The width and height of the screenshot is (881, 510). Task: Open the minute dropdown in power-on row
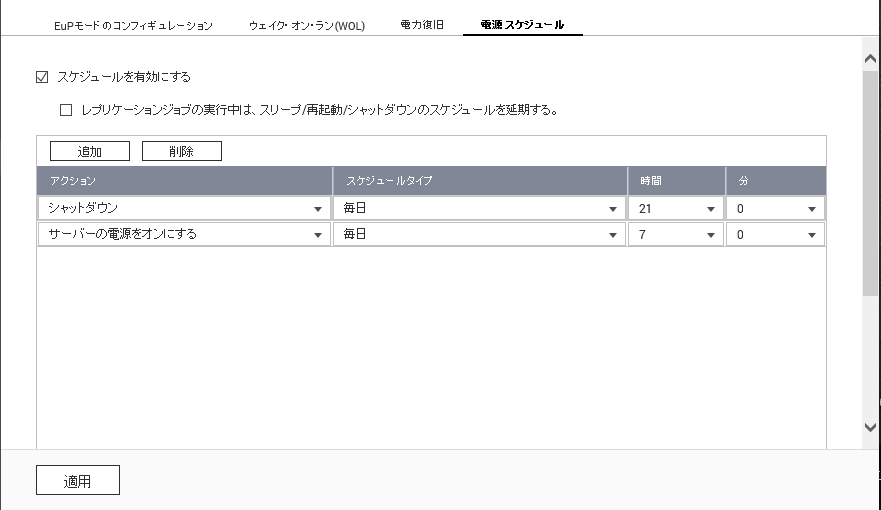775,234
